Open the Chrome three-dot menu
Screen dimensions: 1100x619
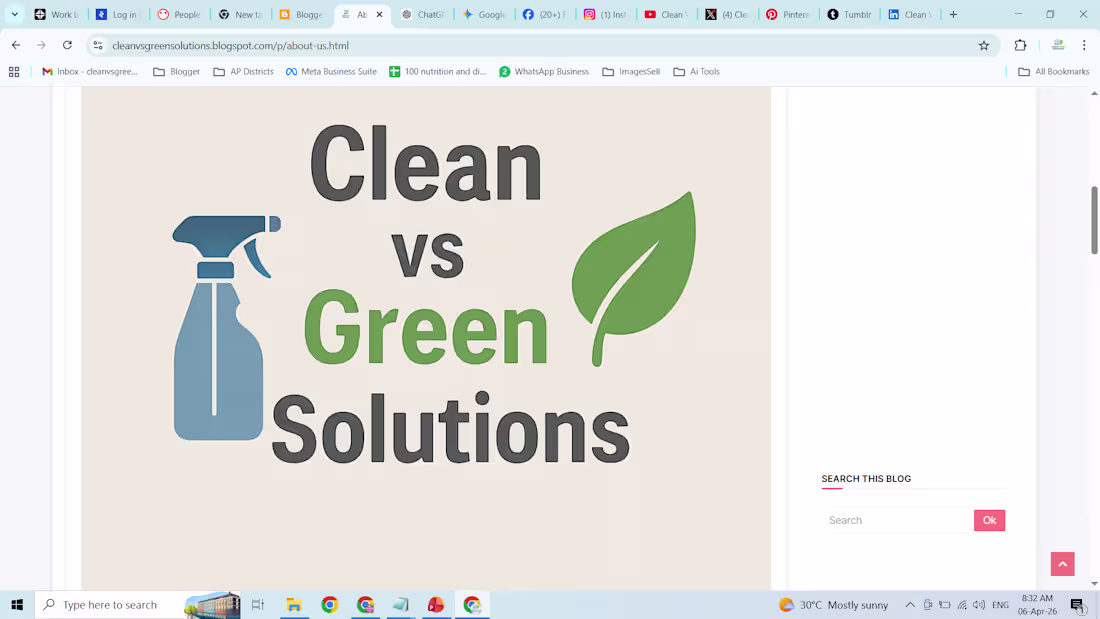pyautogui.click(x=1084, y=45)
